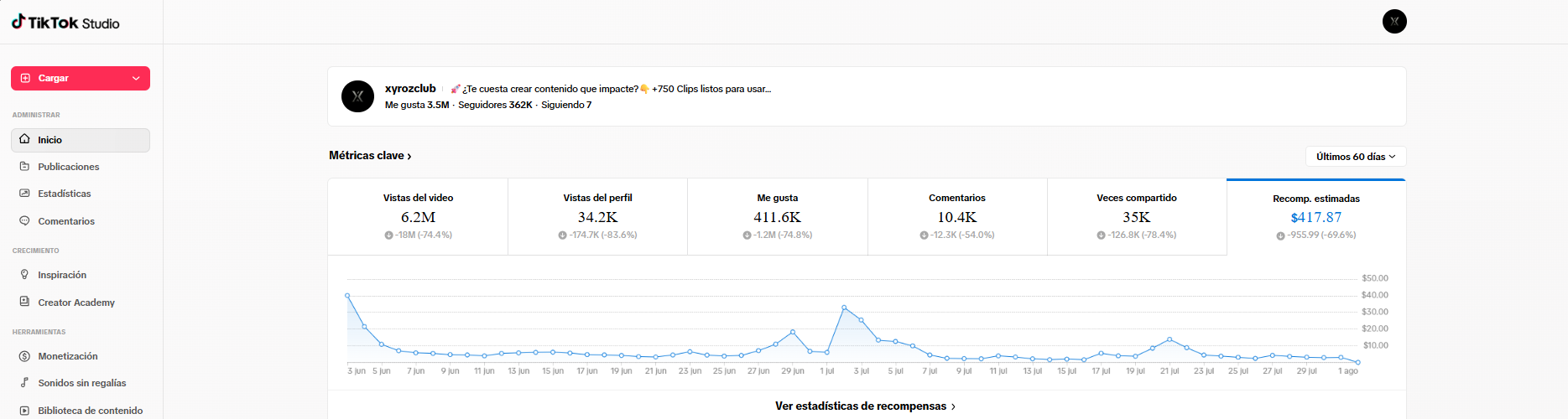Click the Inicio home icon
The width and height of the screenshot is (1568, 419).
click(24, 140)
